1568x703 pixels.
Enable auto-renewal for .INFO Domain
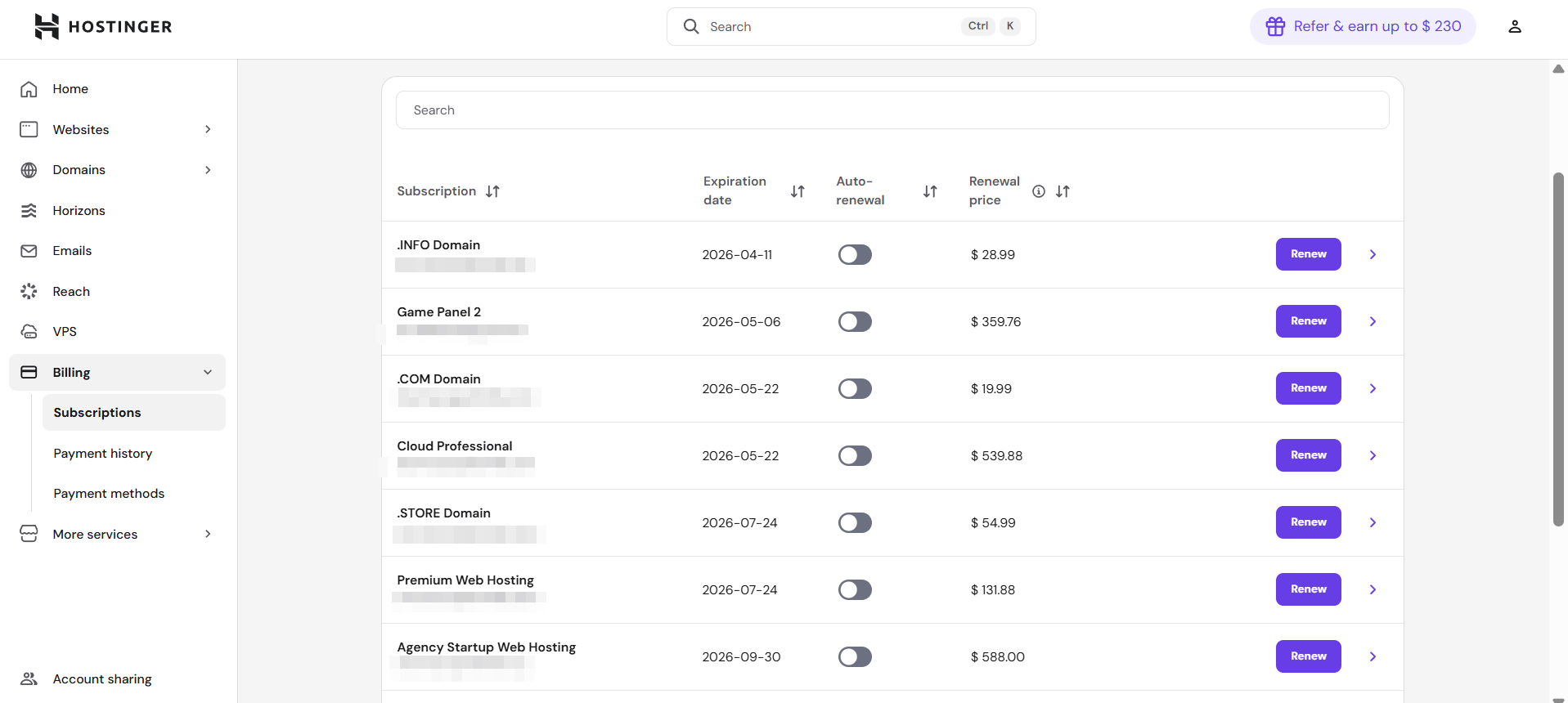tap(855, 255)
